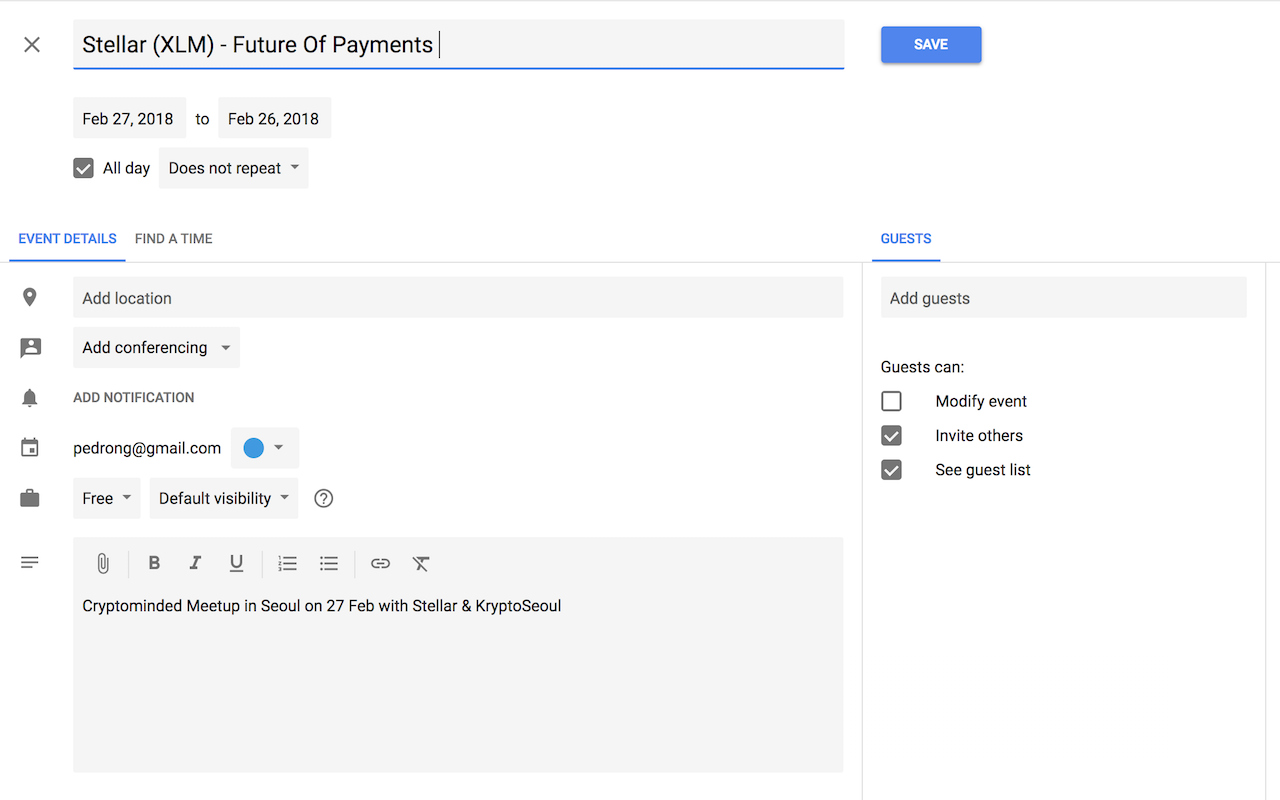The image size is (1280, 800).
Task: Insert a numbered list in description
Action: 288,564
